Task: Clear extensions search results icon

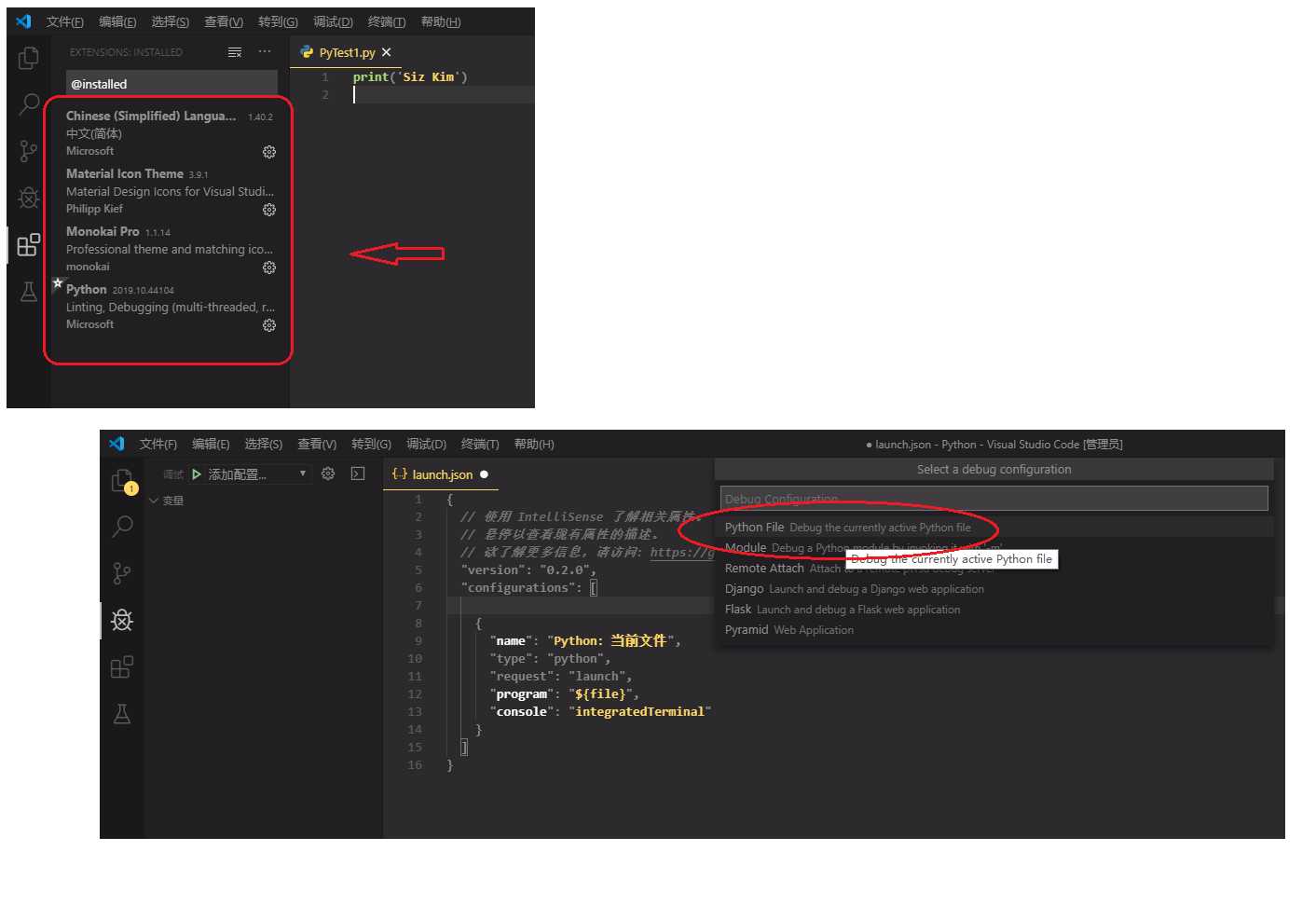Action: point(235,52)
